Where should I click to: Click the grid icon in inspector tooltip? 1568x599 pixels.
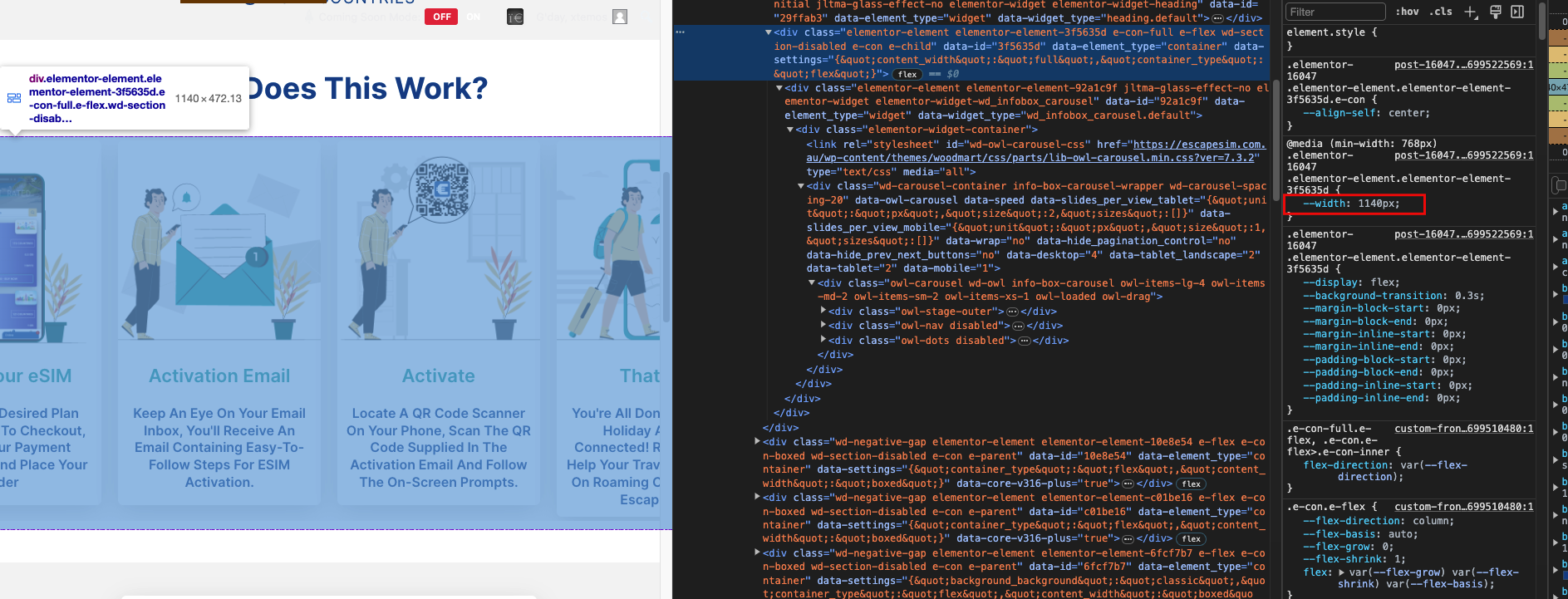coord(14,98)
